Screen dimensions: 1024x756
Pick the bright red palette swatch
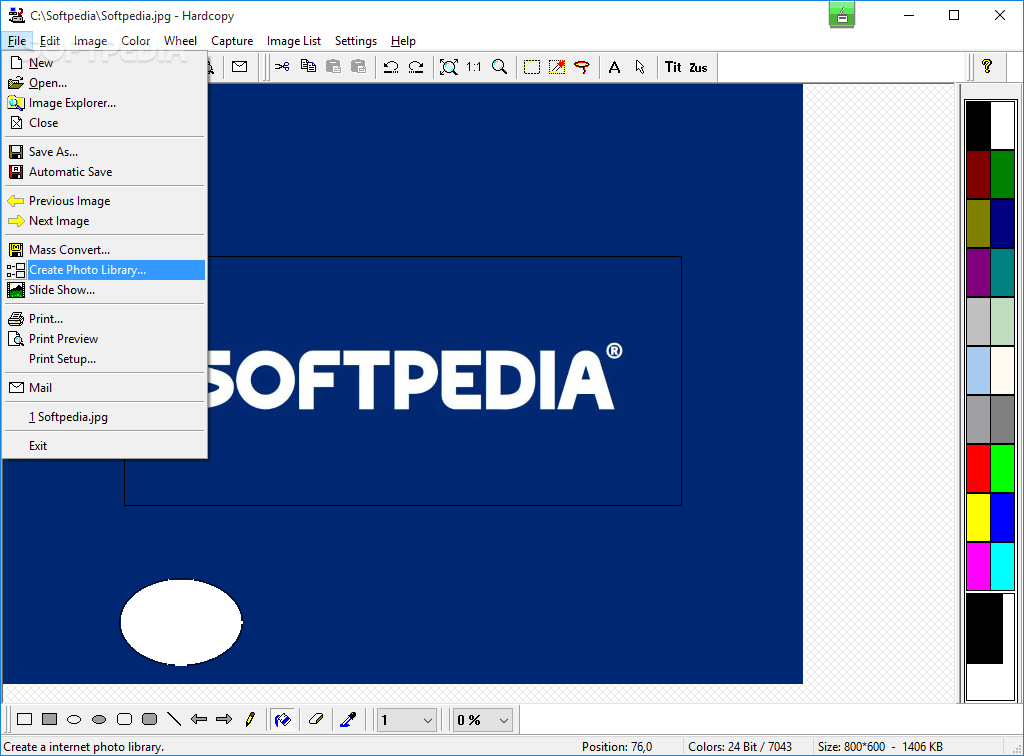tap(978, 468)
